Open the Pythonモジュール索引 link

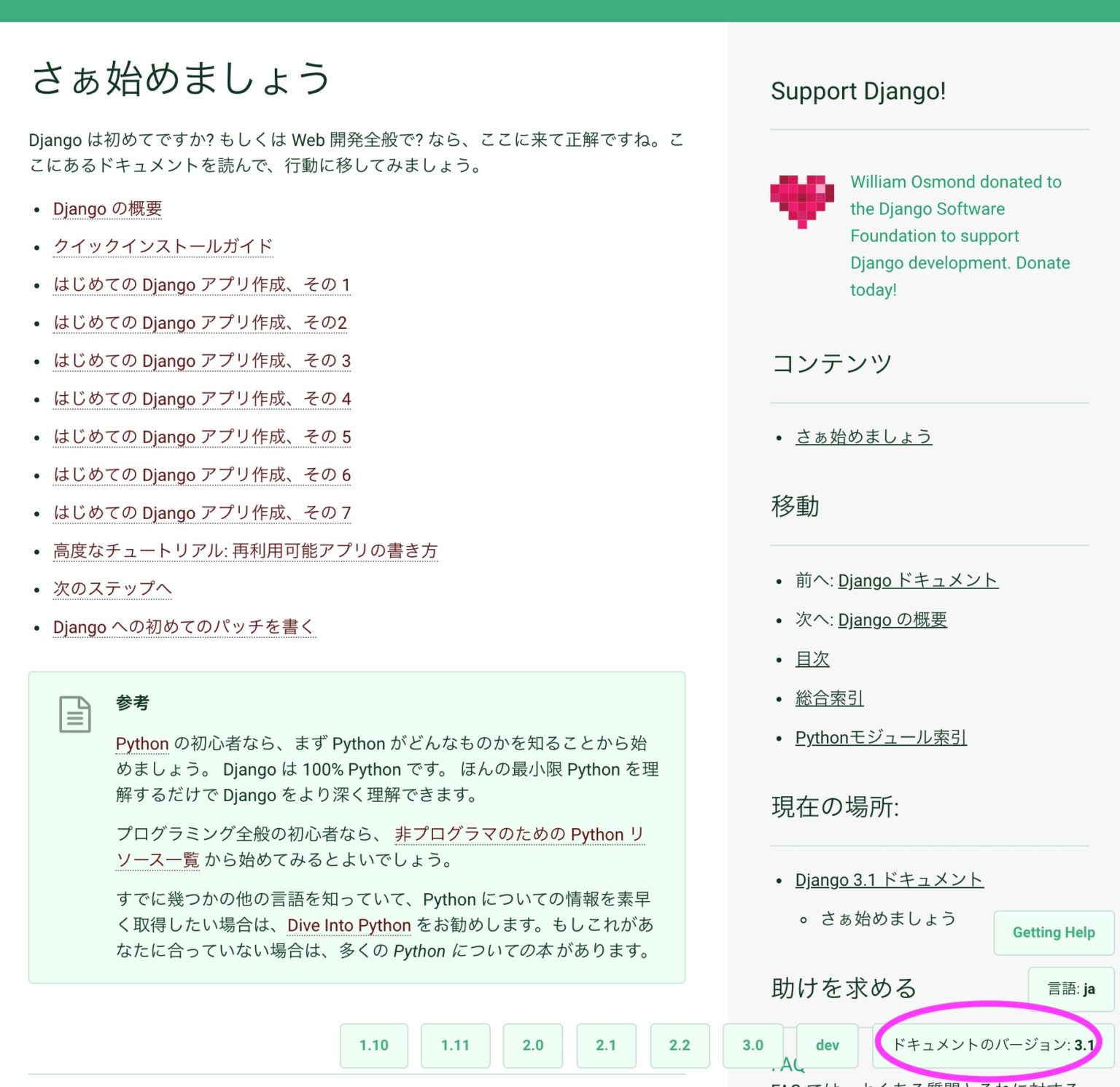pos(880,738)
